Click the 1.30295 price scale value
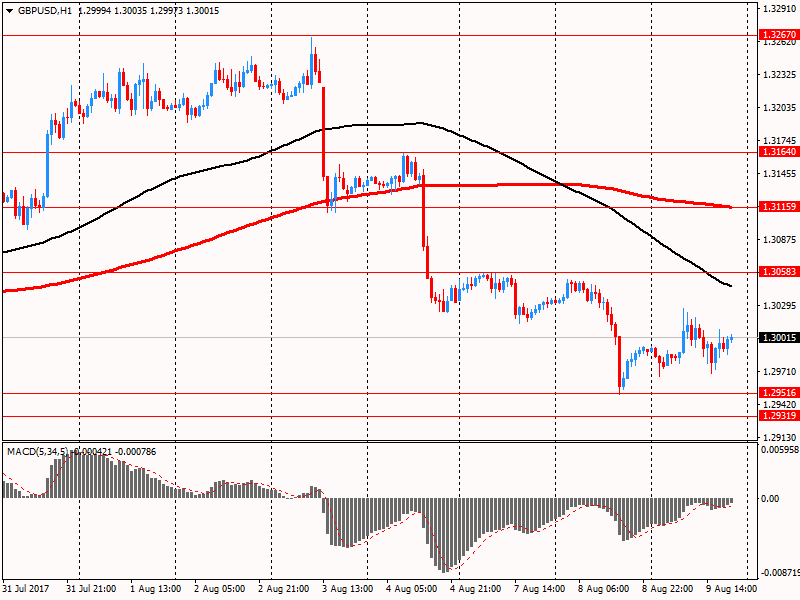 click(779, 306)
